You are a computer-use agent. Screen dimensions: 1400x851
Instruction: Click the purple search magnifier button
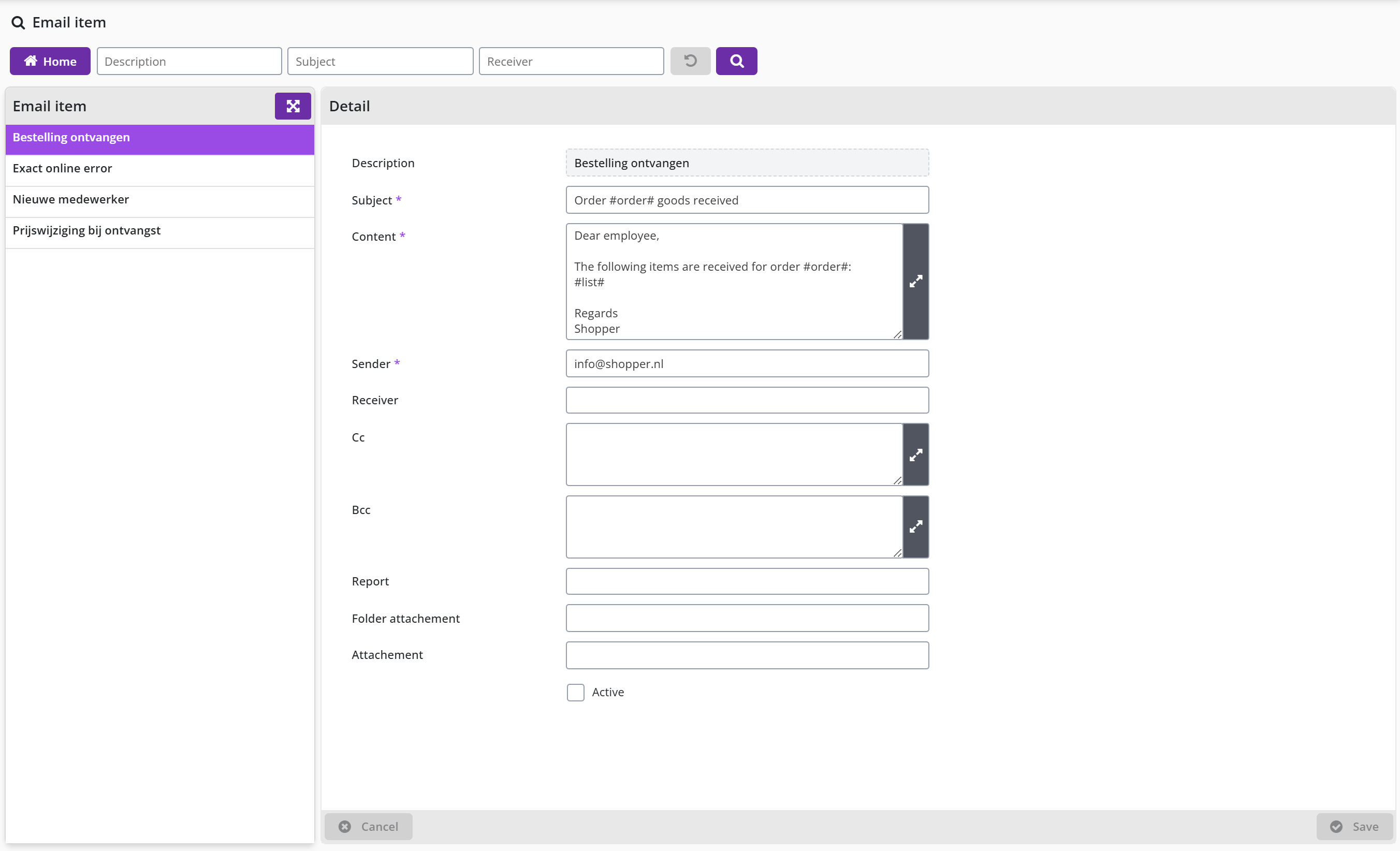(x=736, y=61)
